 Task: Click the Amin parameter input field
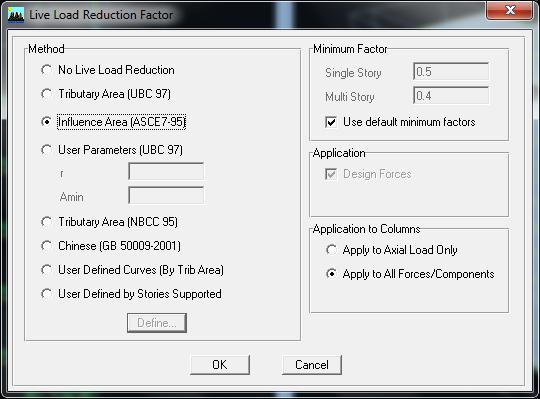(166, 195)
